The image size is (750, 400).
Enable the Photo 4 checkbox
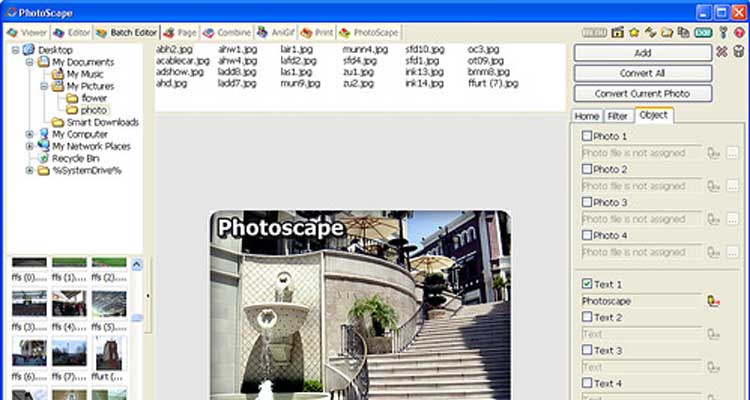coord(587,235)
